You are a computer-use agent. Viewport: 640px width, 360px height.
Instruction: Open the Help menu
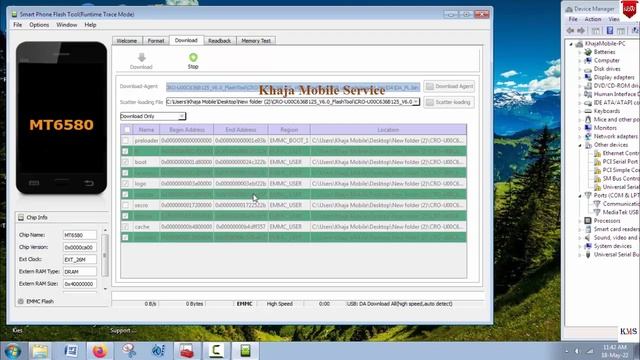tap(90, 25)
